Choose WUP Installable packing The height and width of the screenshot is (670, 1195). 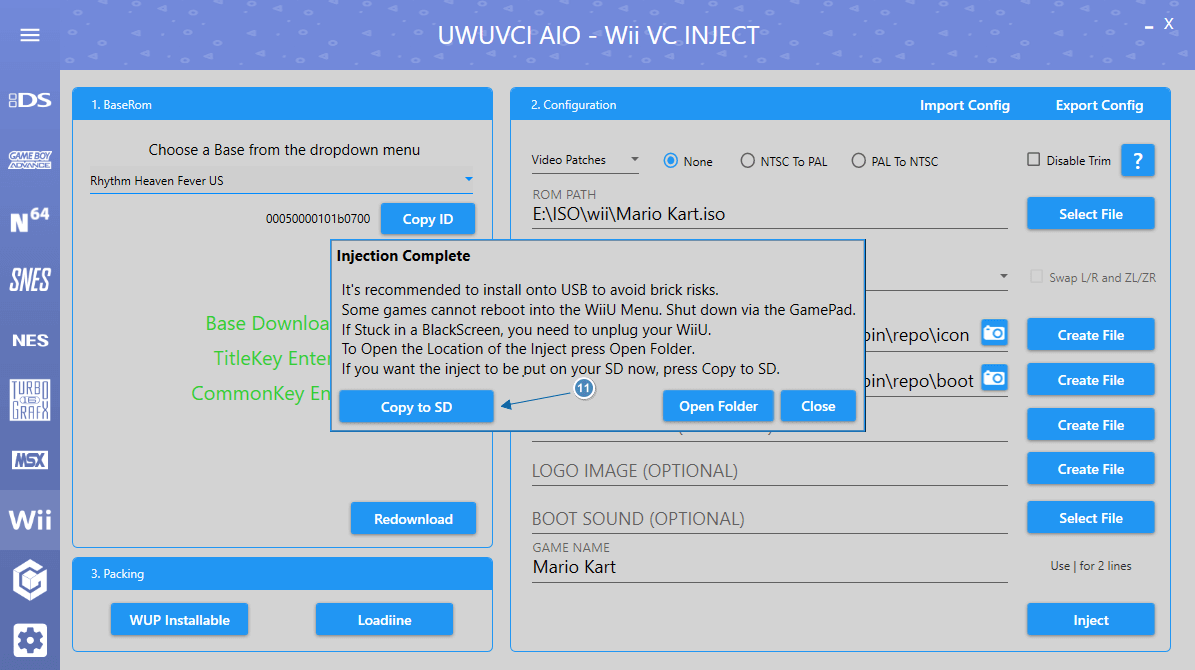(x=180, y=620)
